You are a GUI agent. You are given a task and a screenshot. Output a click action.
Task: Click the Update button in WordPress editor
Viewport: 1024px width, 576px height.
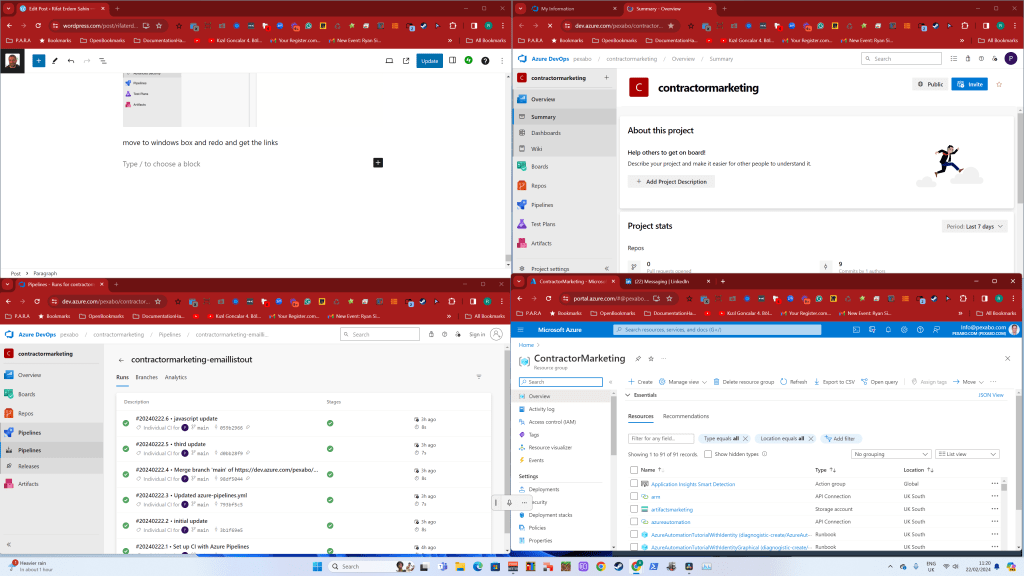tap(429, 61)
